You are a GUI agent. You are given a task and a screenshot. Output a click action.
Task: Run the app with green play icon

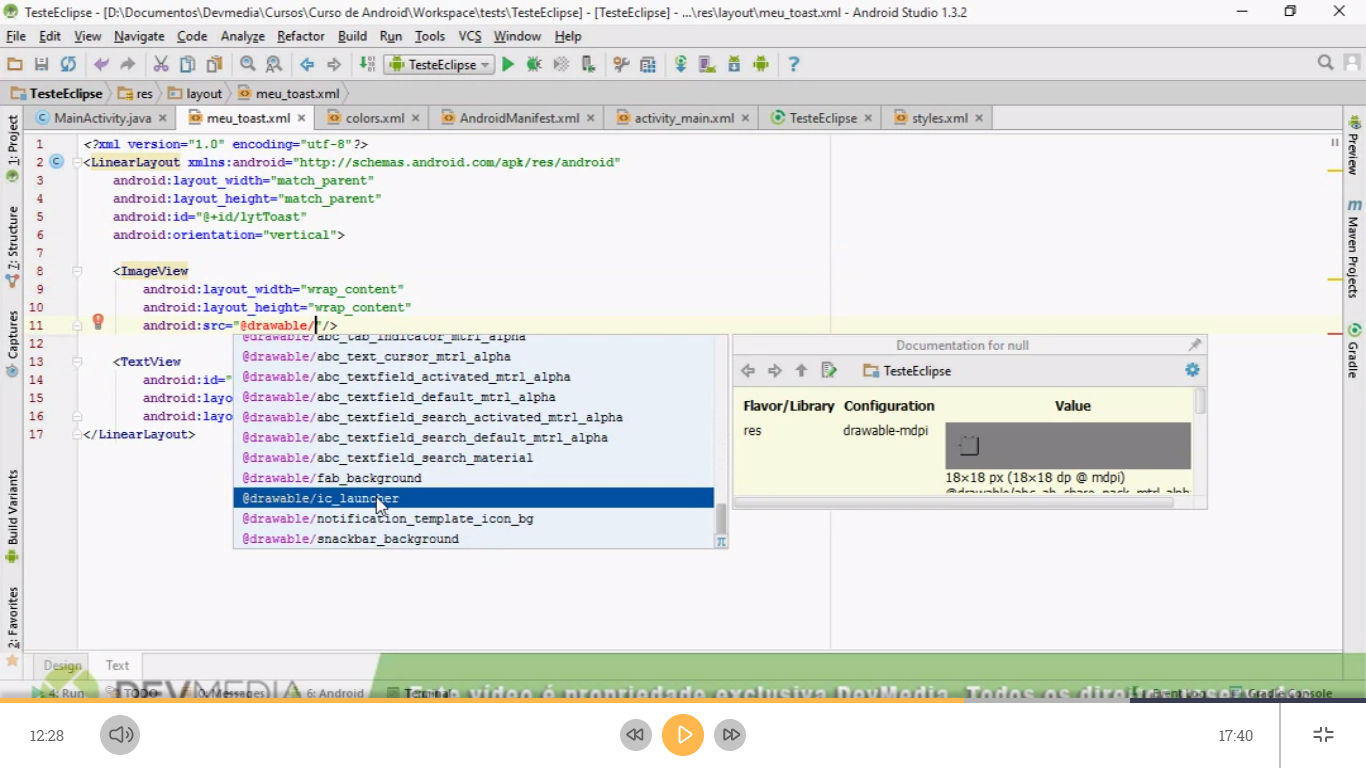click(508, 64)
